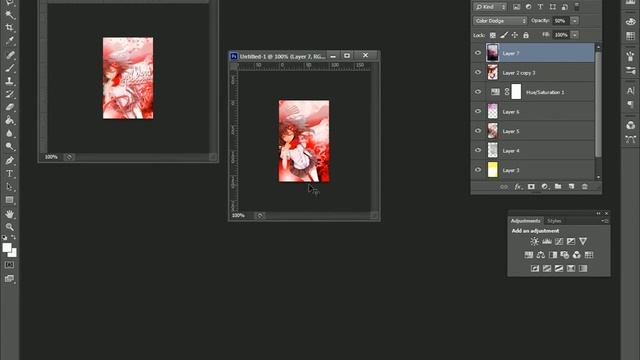Viewport: 640px width, 360px height.
Task: Select the Crop tool
Action: click(9, 28)
